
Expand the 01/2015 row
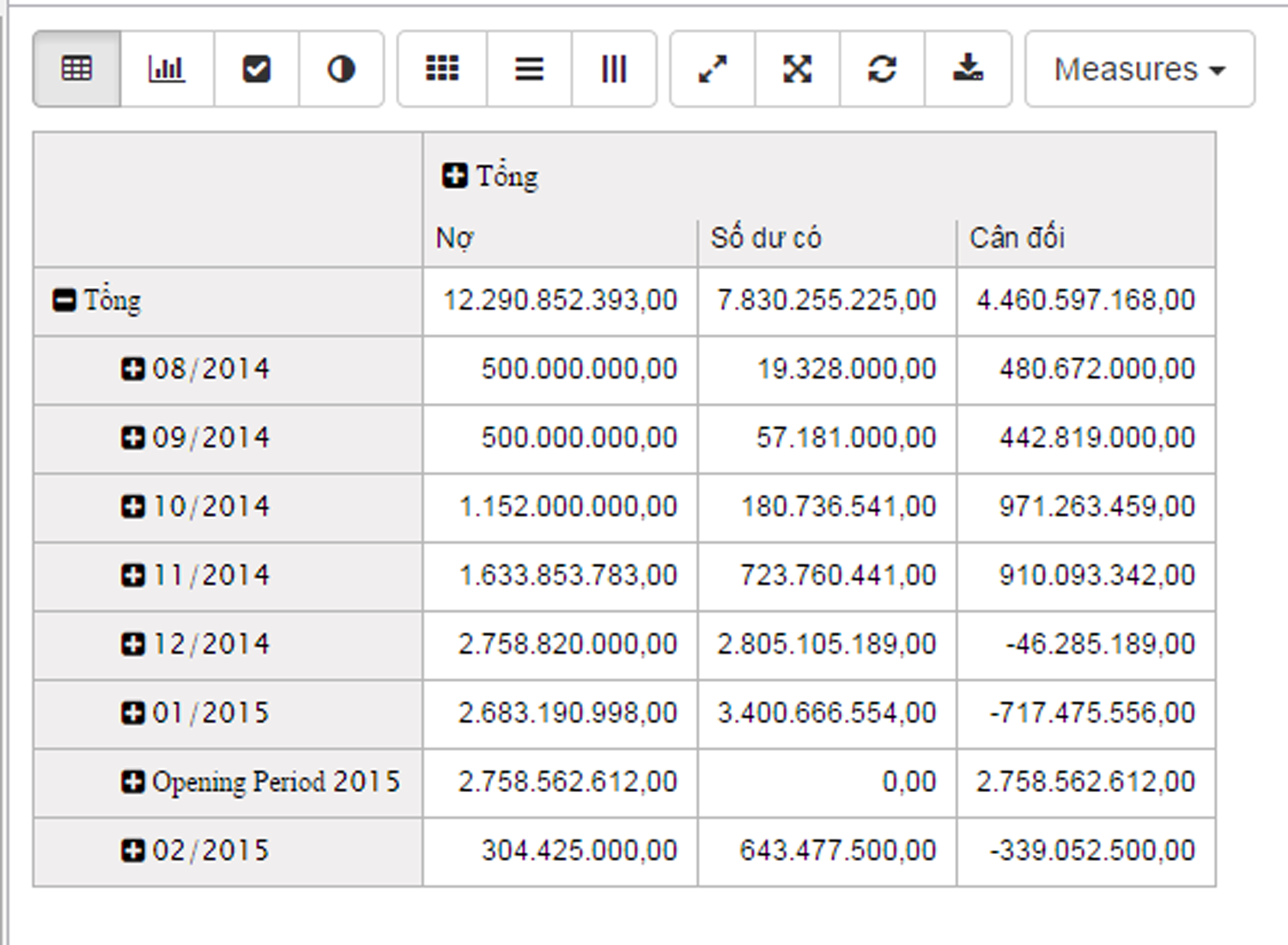(x=132, y=712)
